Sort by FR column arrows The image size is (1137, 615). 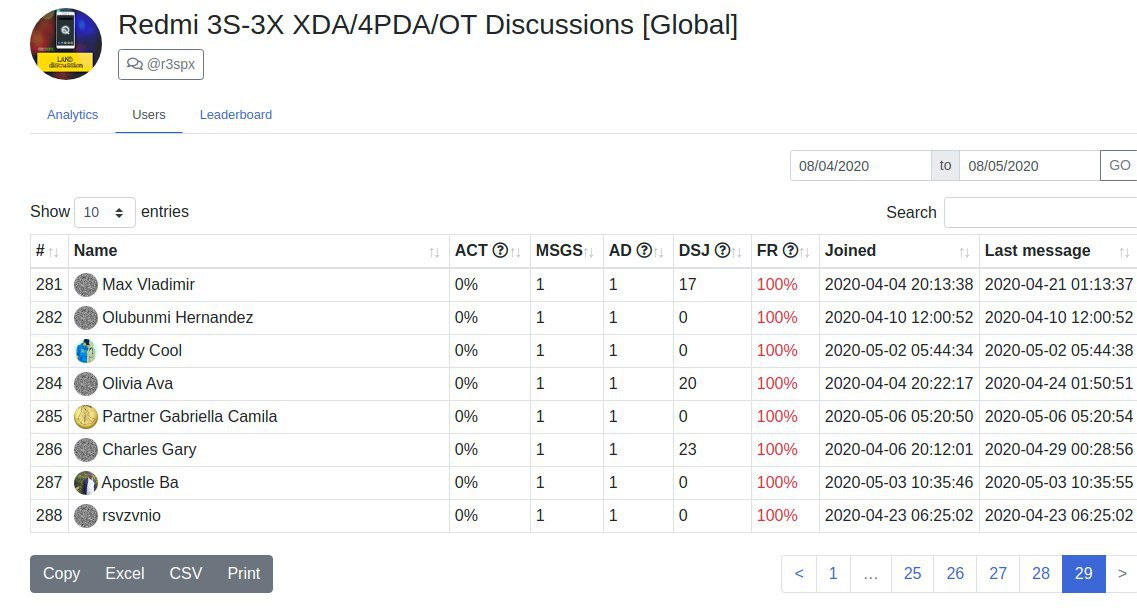805,252
